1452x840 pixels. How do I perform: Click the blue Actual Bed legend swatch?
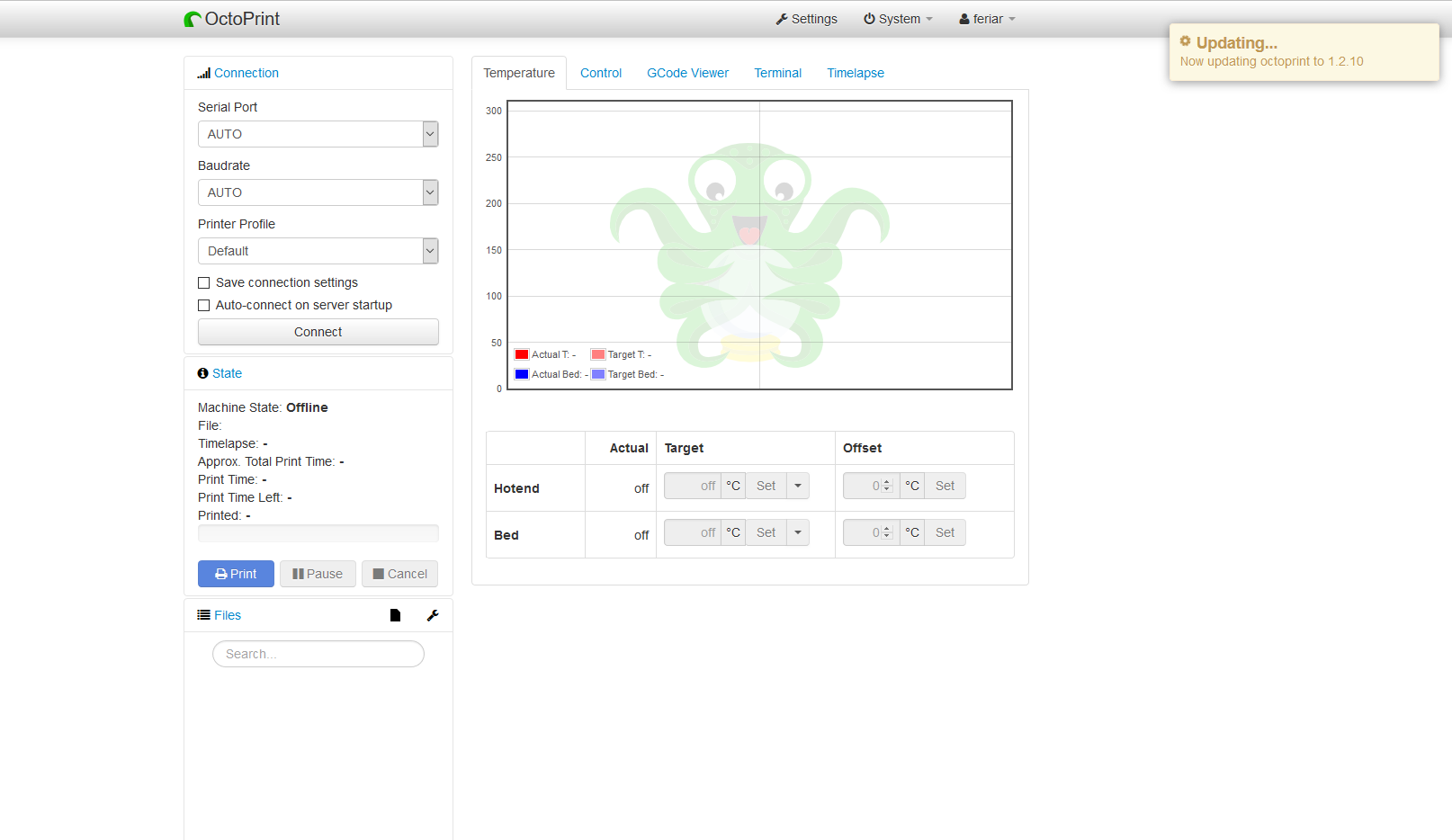point(522,374)
